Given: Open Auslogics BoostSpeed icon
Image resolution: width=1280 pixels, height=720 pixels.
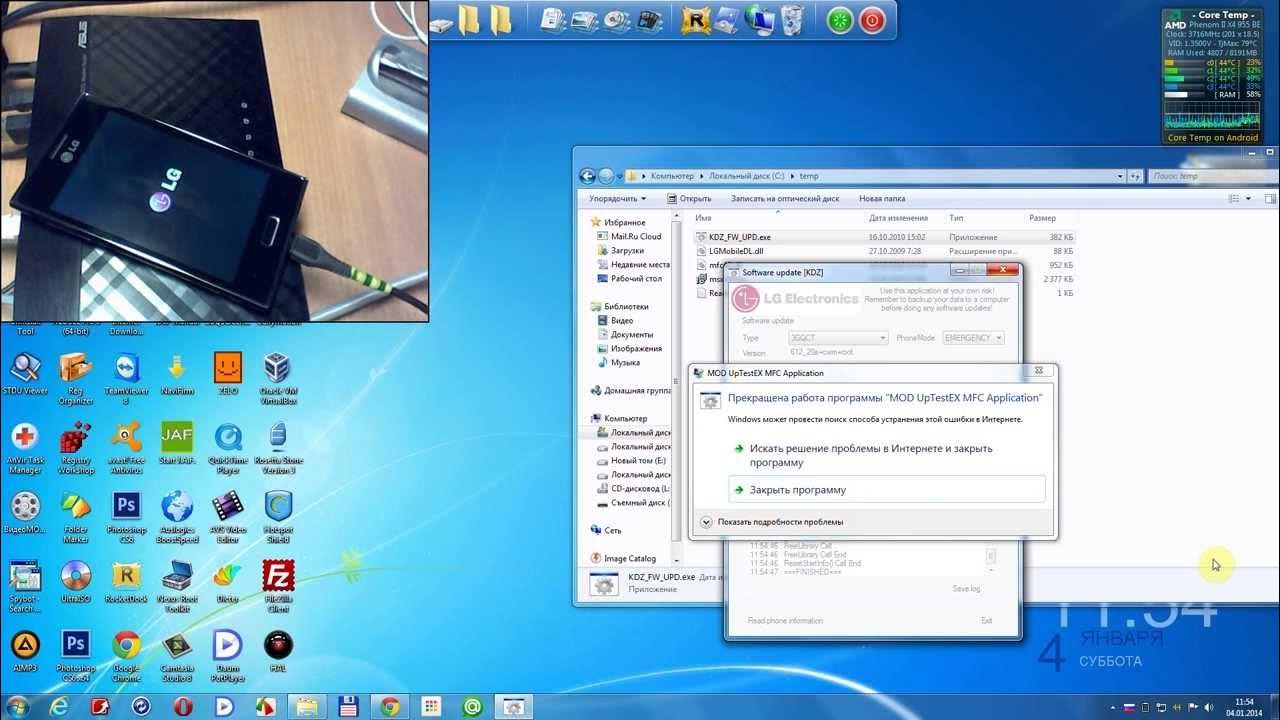Looking at the screenshot, I should pos(177,517).
